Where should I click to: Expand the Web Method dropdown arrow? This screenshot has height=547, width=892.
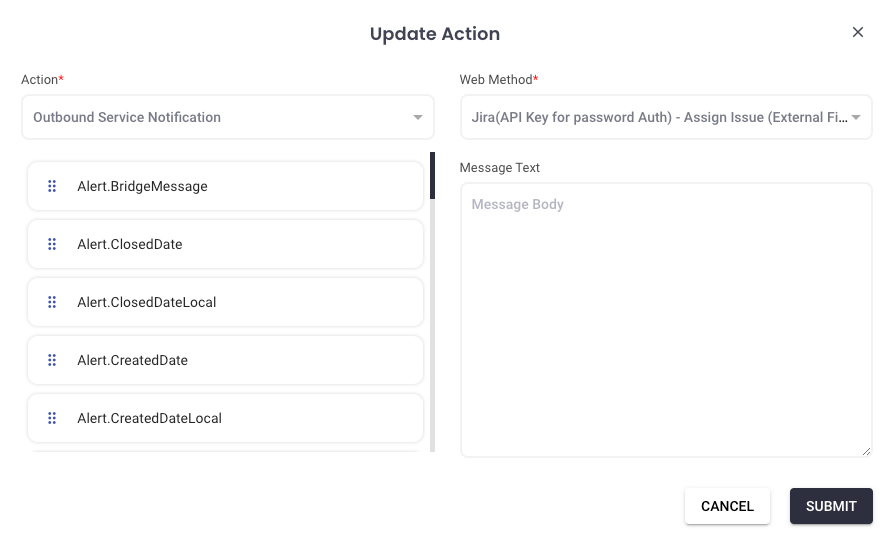pos(856,118)
